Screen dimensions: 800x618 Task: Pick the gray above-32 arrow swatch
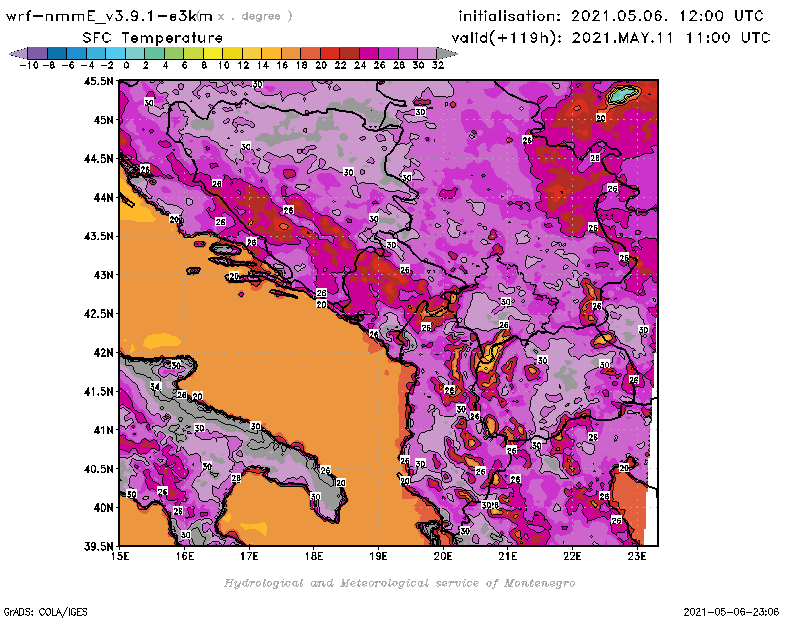[446, 53]
